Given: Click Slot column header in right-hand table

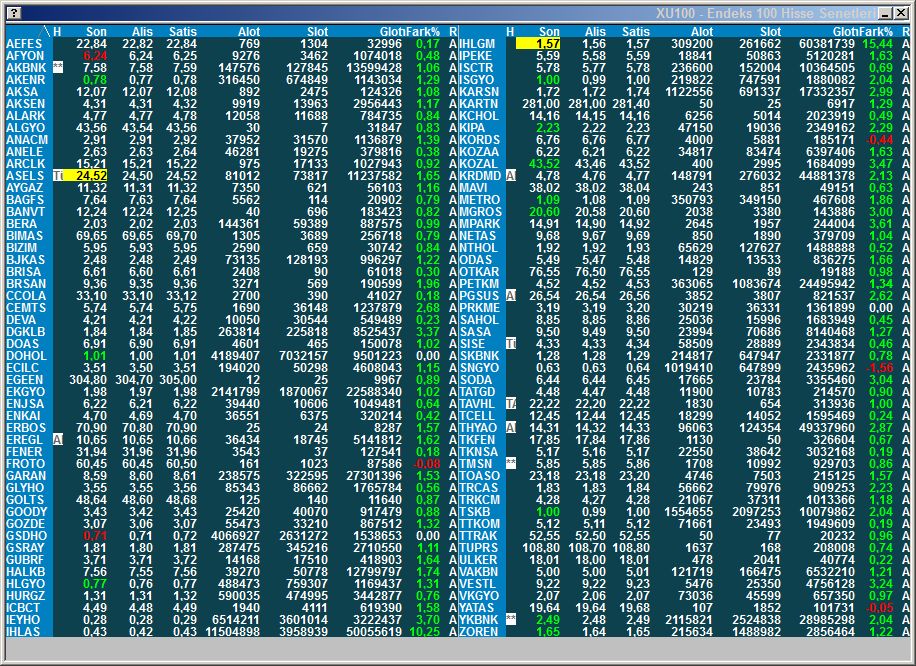Looking at the screenshot, I should pyautogui.click(x=770, y=32).
